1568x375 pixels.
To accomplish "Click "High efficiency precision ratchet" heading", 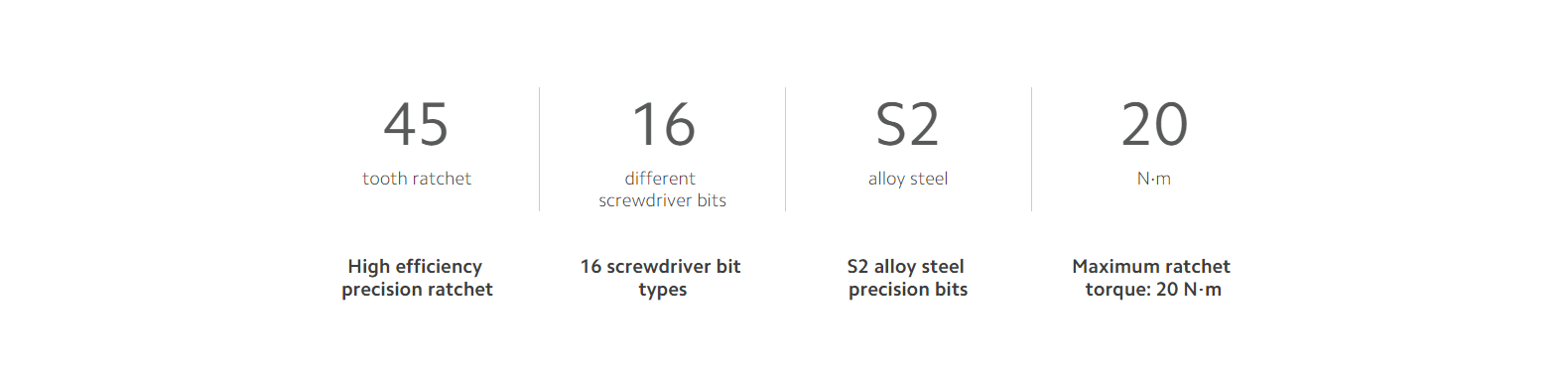I will 417,278.
